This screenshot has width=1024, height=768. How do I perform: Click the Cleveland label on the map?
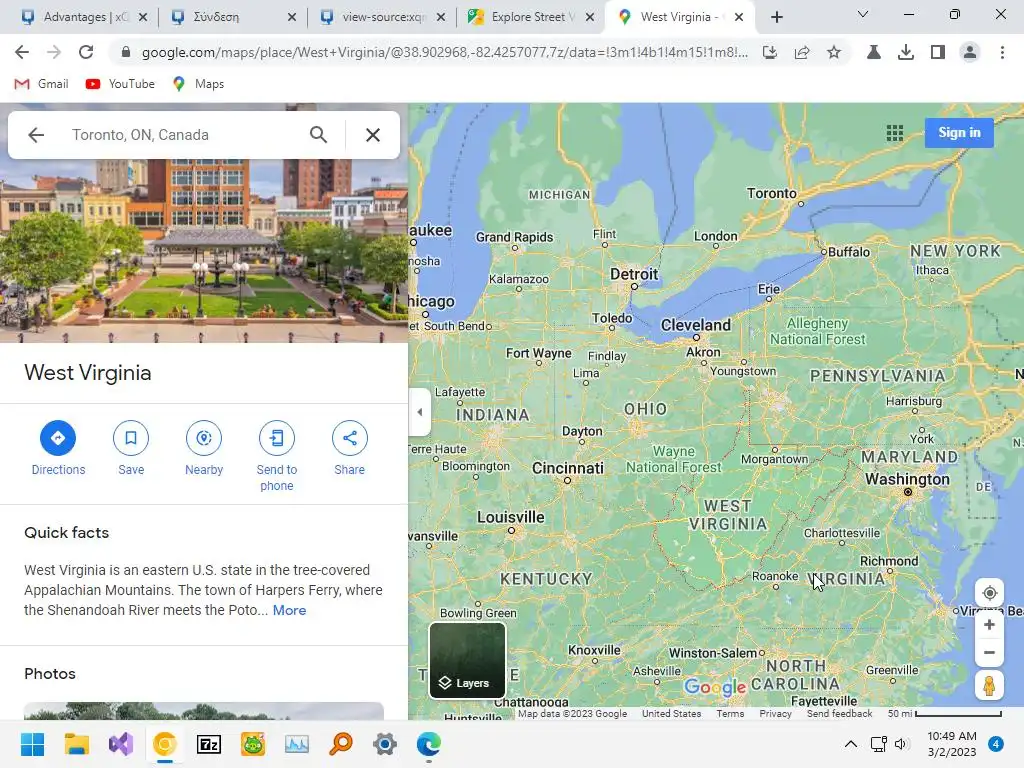pyautogui.click(x=696, y=325)
